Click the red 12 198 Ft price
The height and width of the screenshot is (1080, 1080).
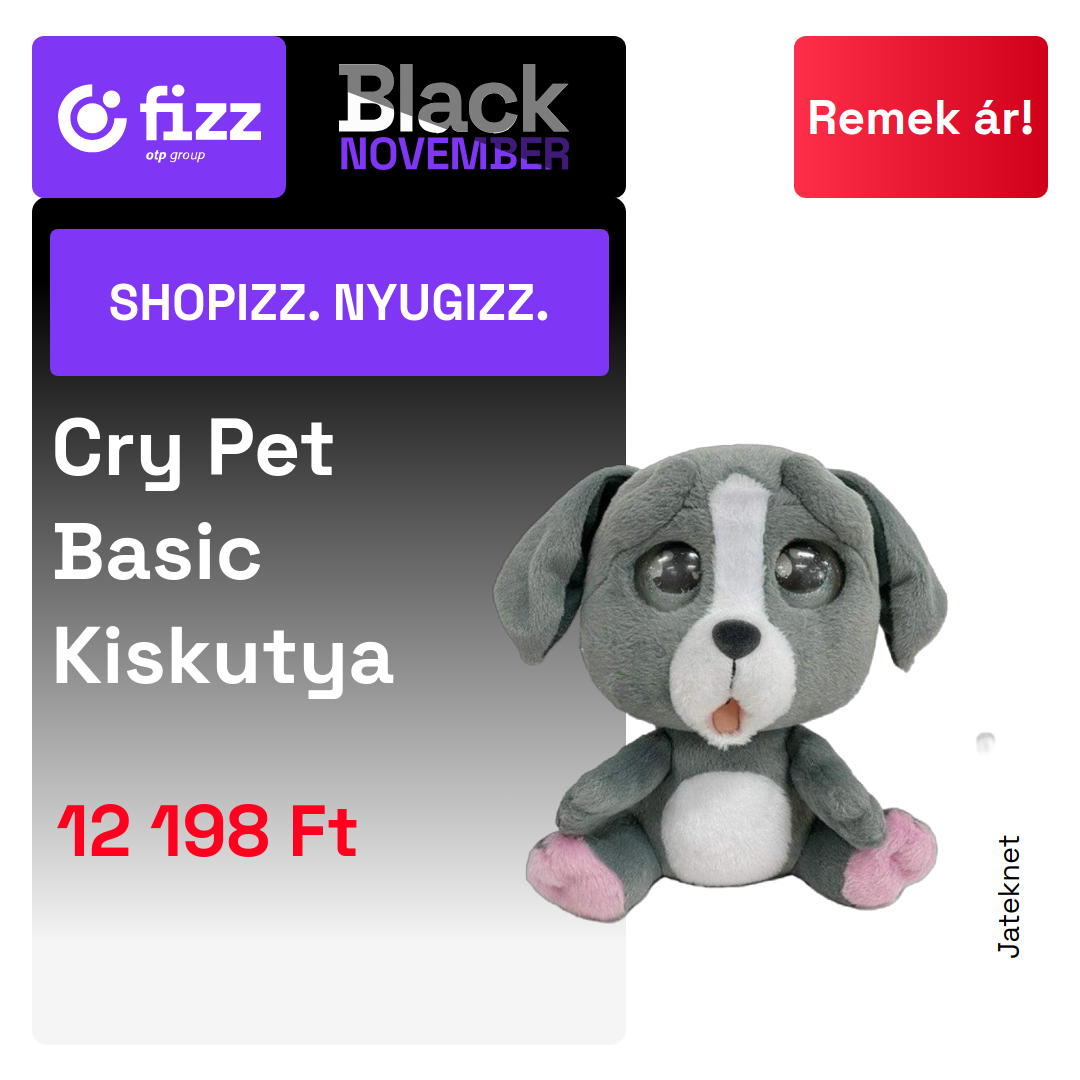[207, 831]
